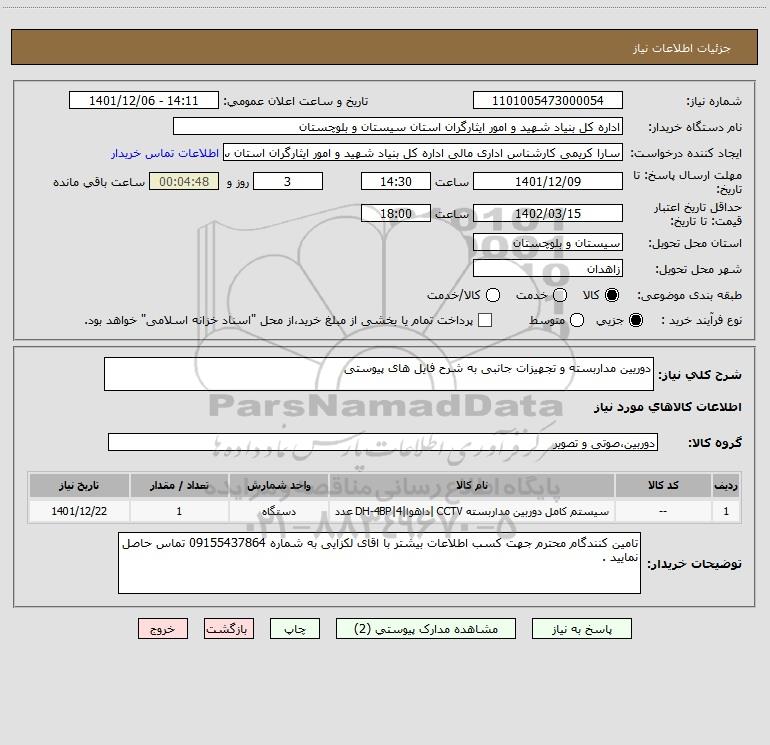
Task: Click the پاسخ به نیاز button
Action: click(581, 629)
